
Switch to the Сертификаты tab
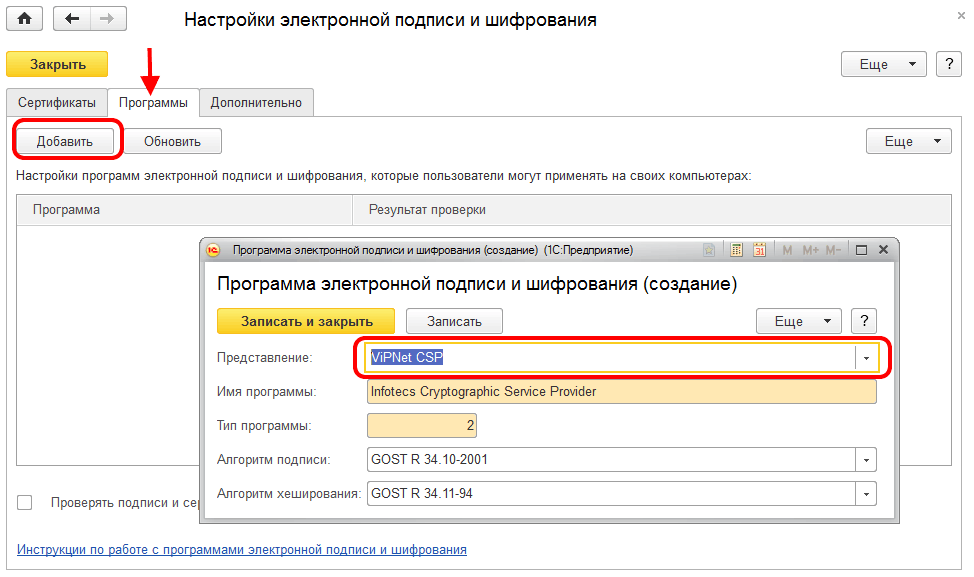tap(57, 102)
